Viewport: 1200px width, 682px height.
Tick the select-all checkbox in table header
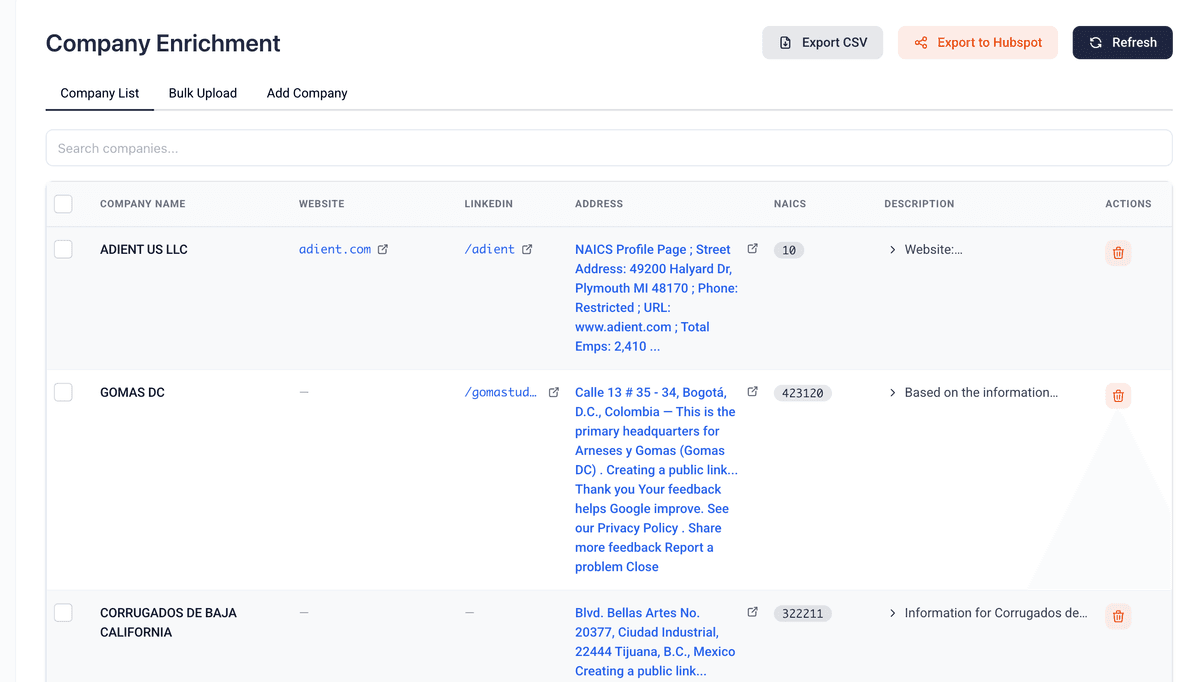click(63, 204)
